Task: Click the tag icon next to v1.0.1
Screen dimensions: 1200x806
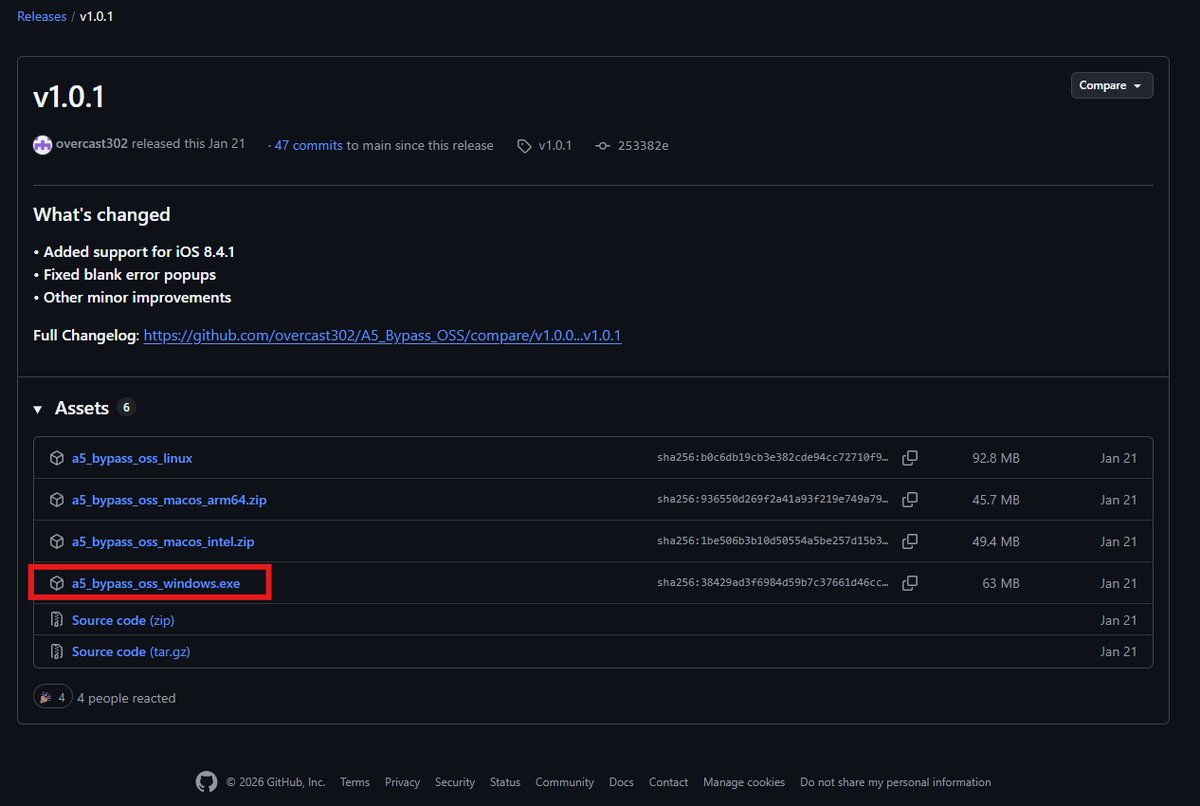Action: tap(524, 146)
